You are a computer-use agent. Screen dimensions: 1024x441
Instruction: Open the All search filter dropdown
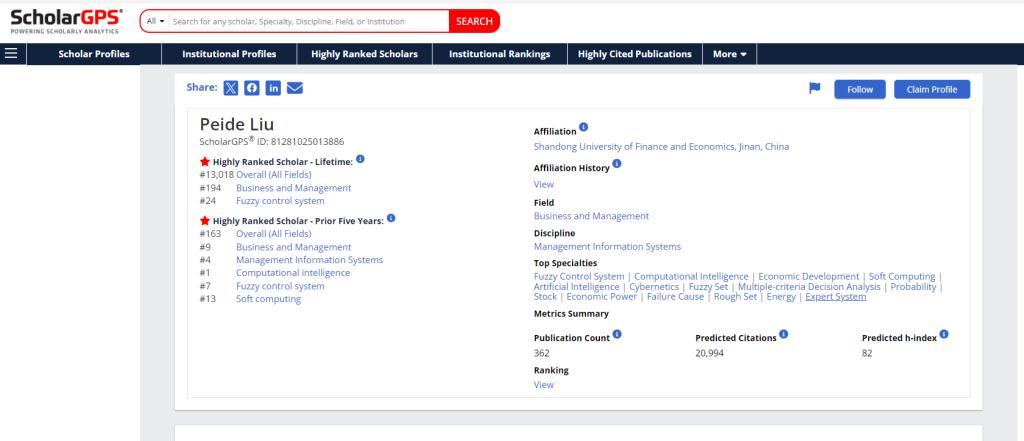155,21
